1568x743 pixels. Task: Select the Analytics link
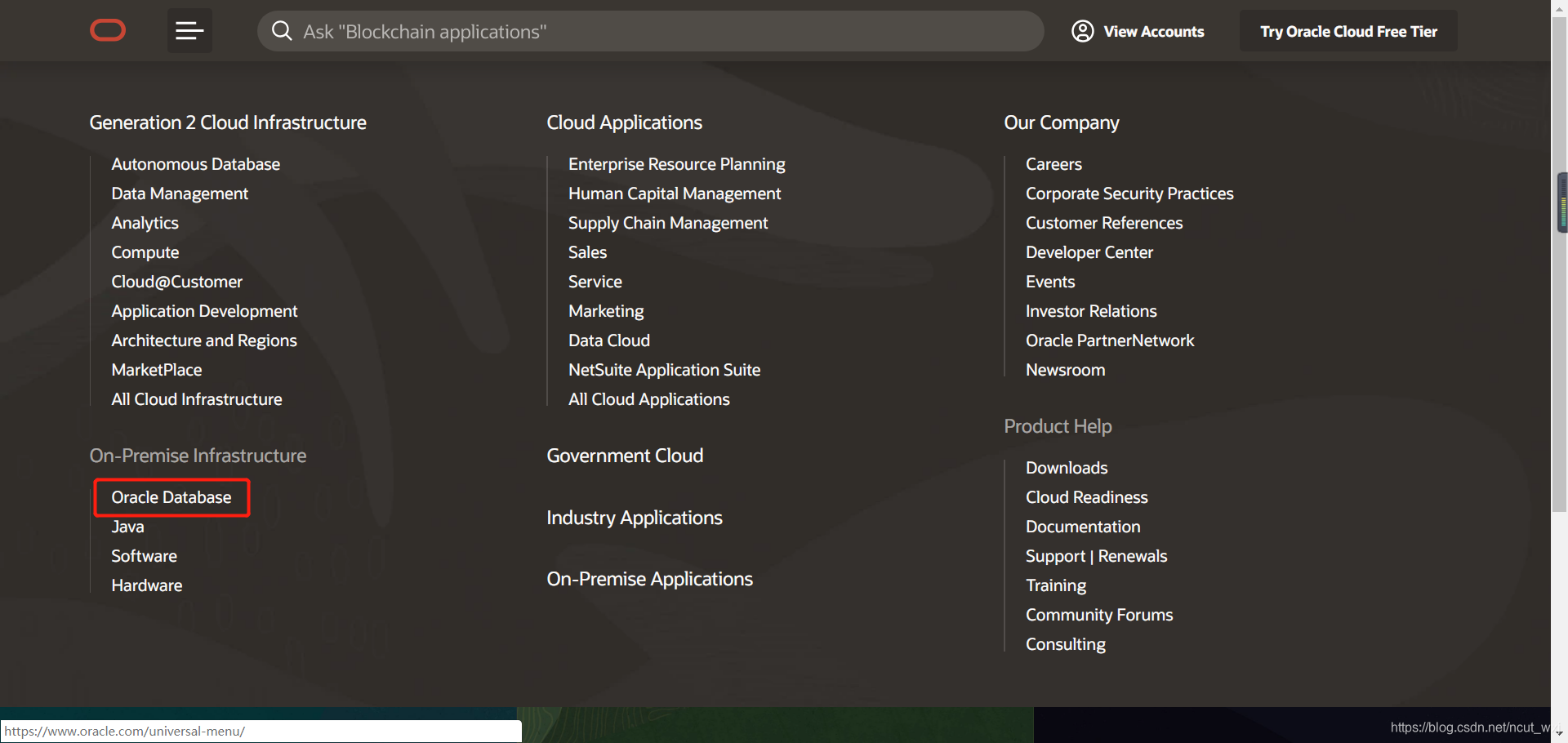click(x=145, y=223)
